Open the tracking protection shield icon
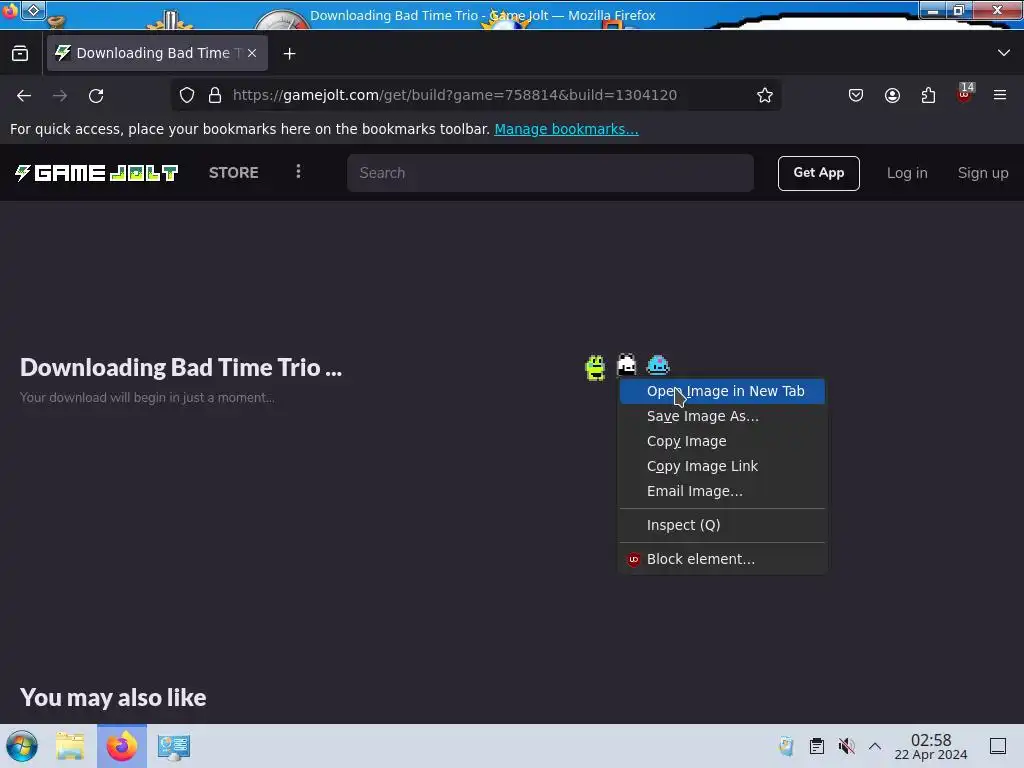Screen dimensions: 1024x768 pos(187,95)
